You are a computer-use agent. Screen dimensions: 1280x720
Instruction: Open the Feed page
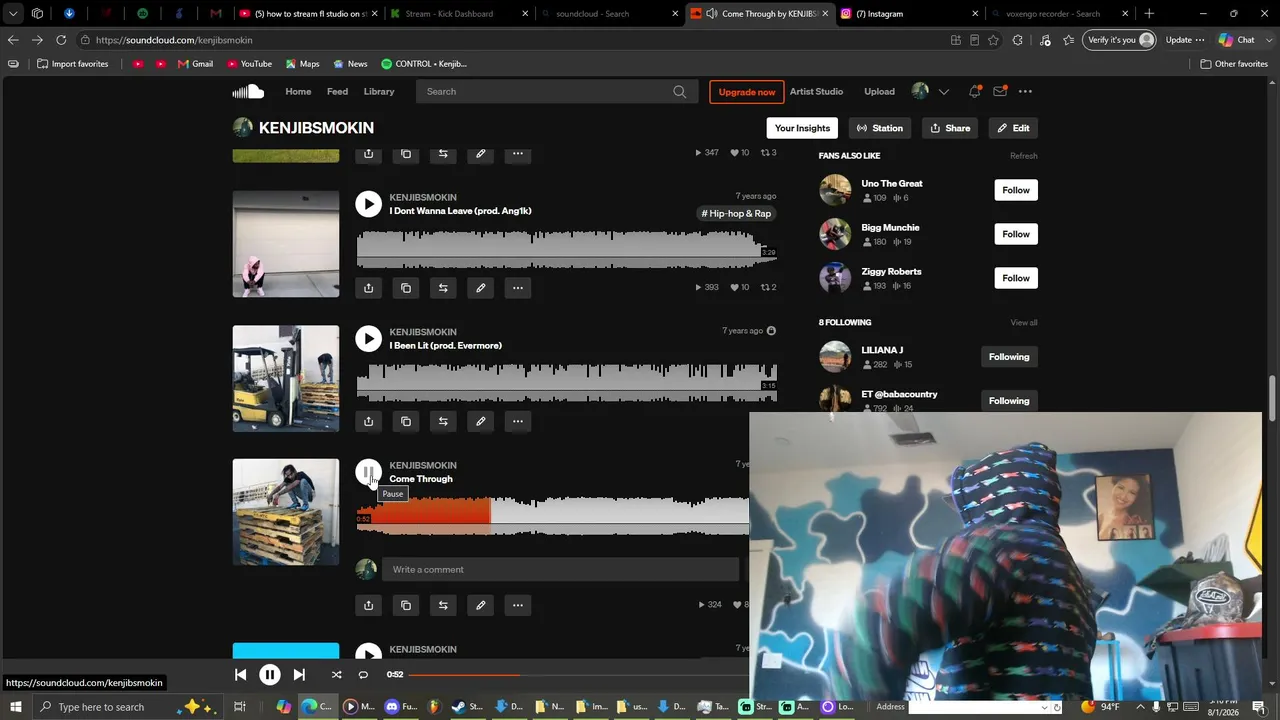point(338,92)
